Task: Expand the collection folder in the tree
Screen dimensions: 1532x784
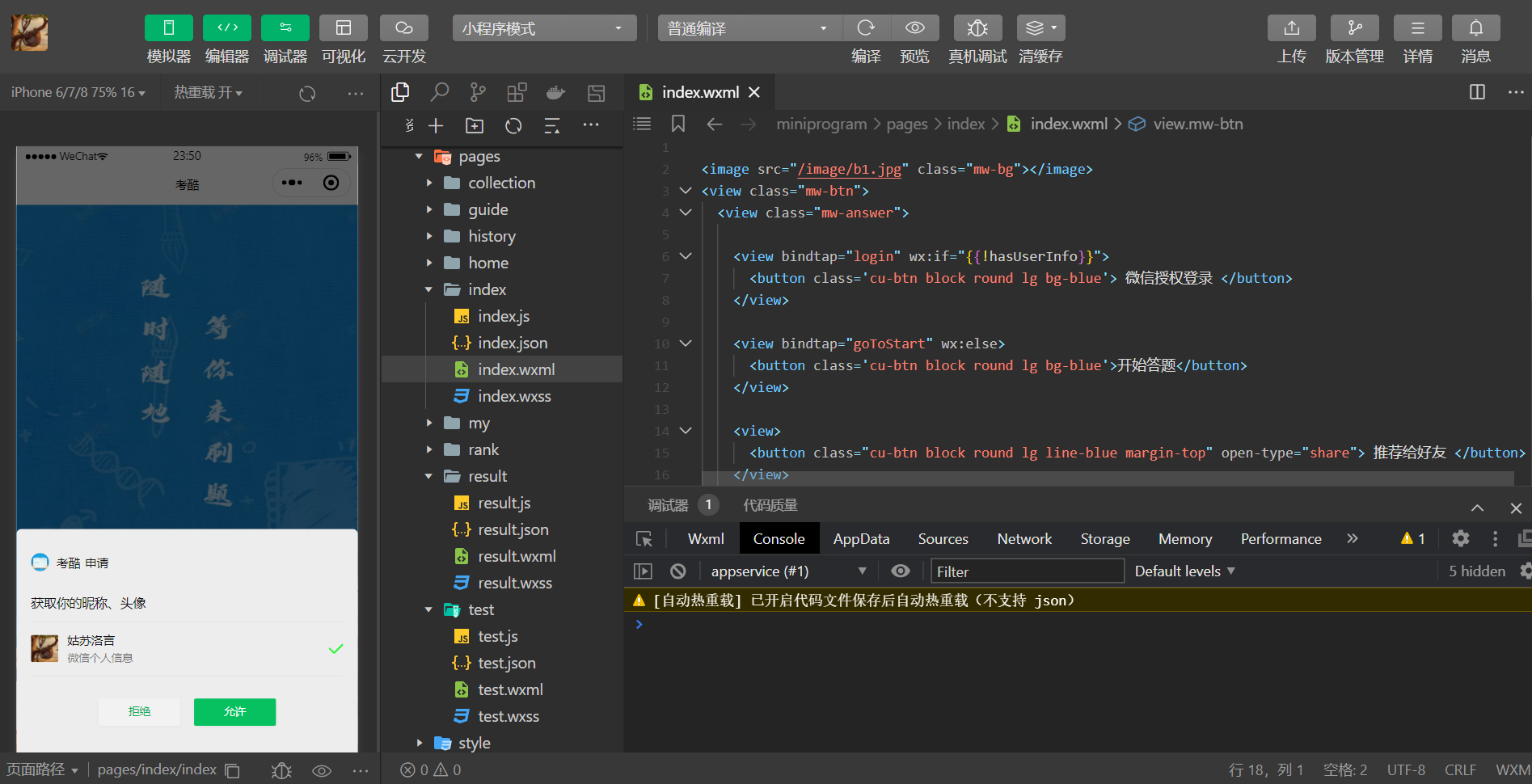Action: point(501,183)
